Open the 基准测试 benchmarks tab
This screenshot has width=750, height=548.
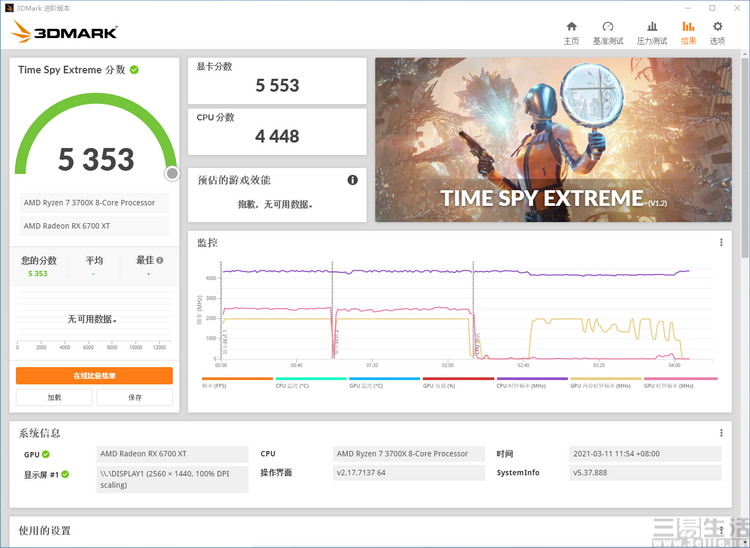click(x=608, y=33)
